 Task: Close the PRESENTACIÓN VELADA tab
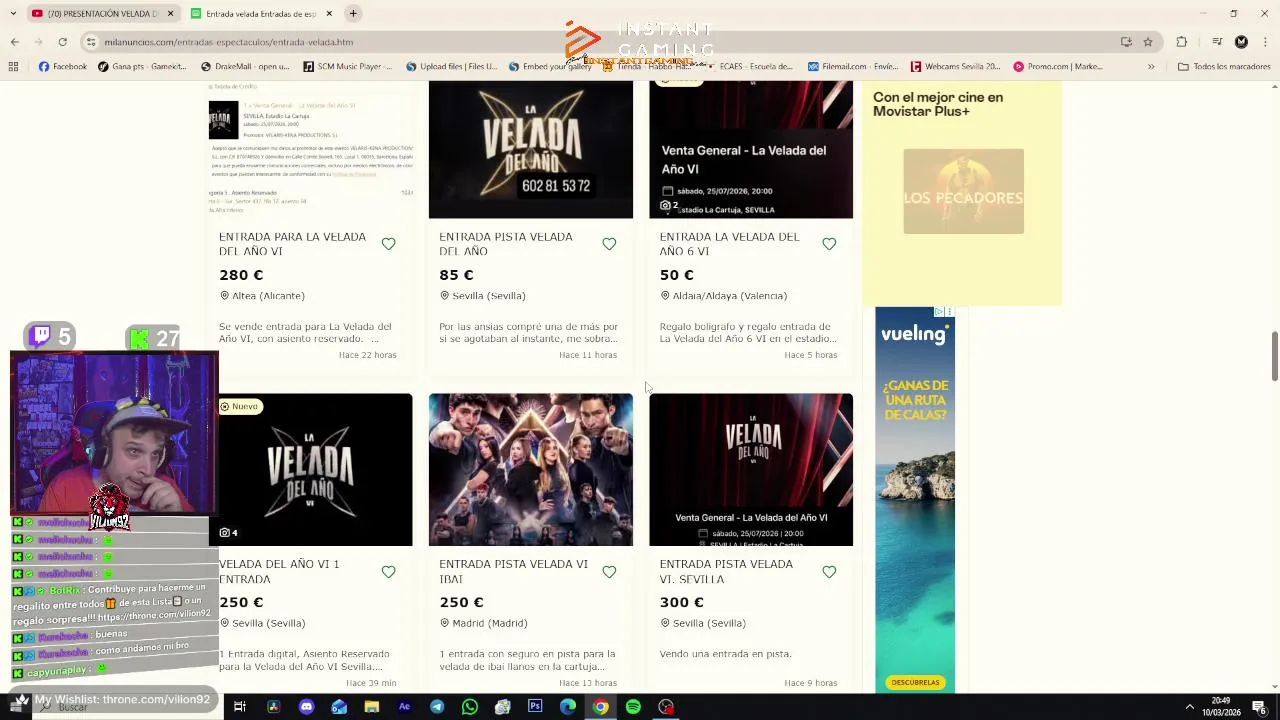[170, 13]
